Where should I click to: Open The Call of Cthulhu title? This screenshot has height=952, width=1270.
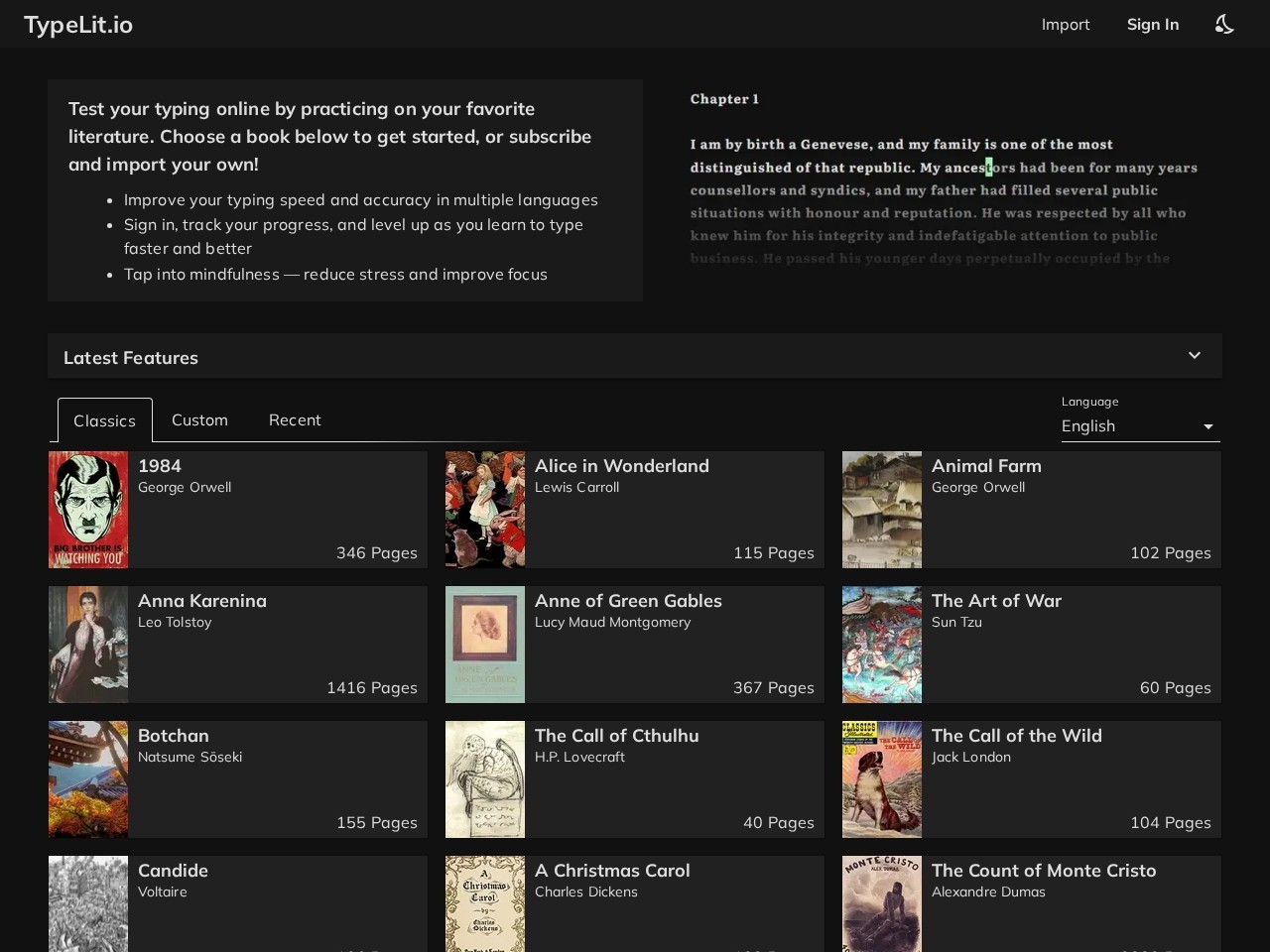617,736
